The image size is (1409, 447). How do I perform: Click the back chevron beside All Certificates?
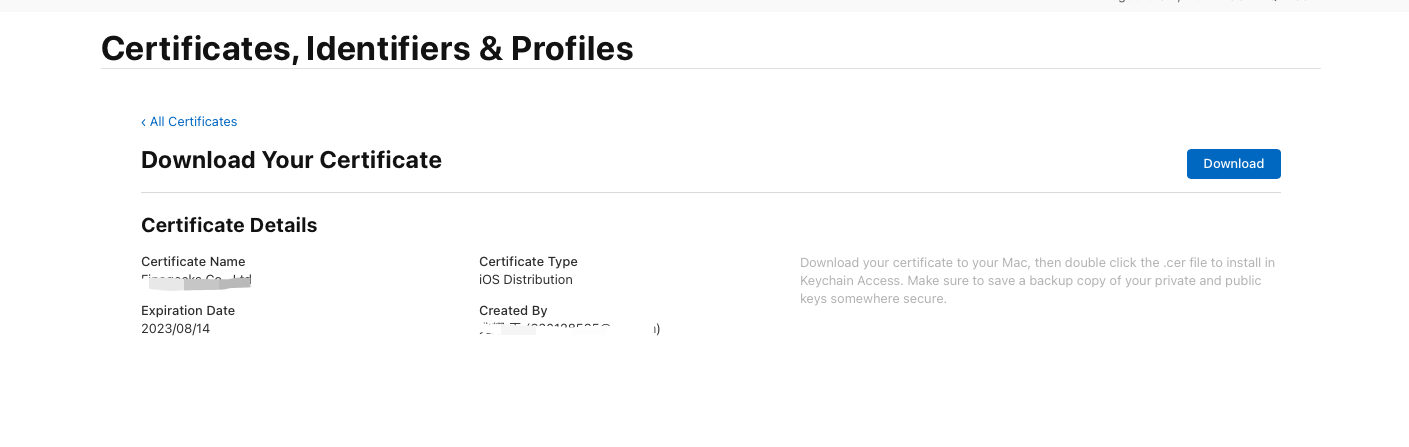pos(143,122)
